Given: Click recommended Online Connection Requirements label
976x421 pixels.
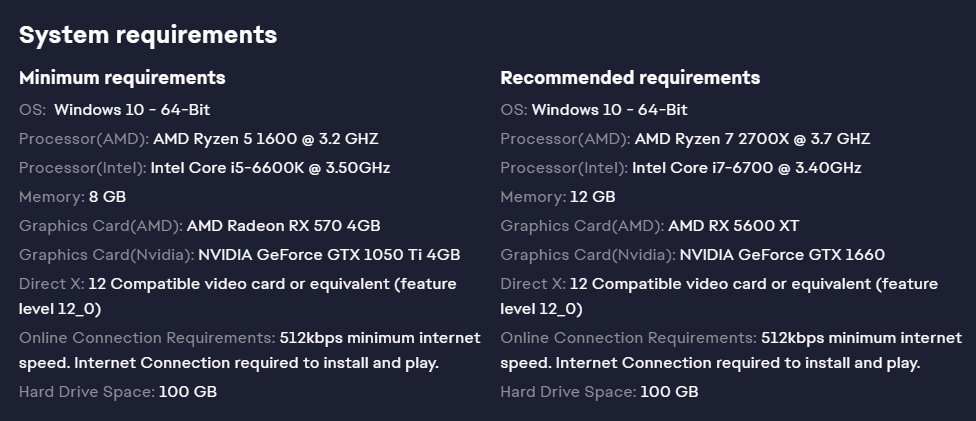Looking at the screenshot, I should tap(629, 338).
